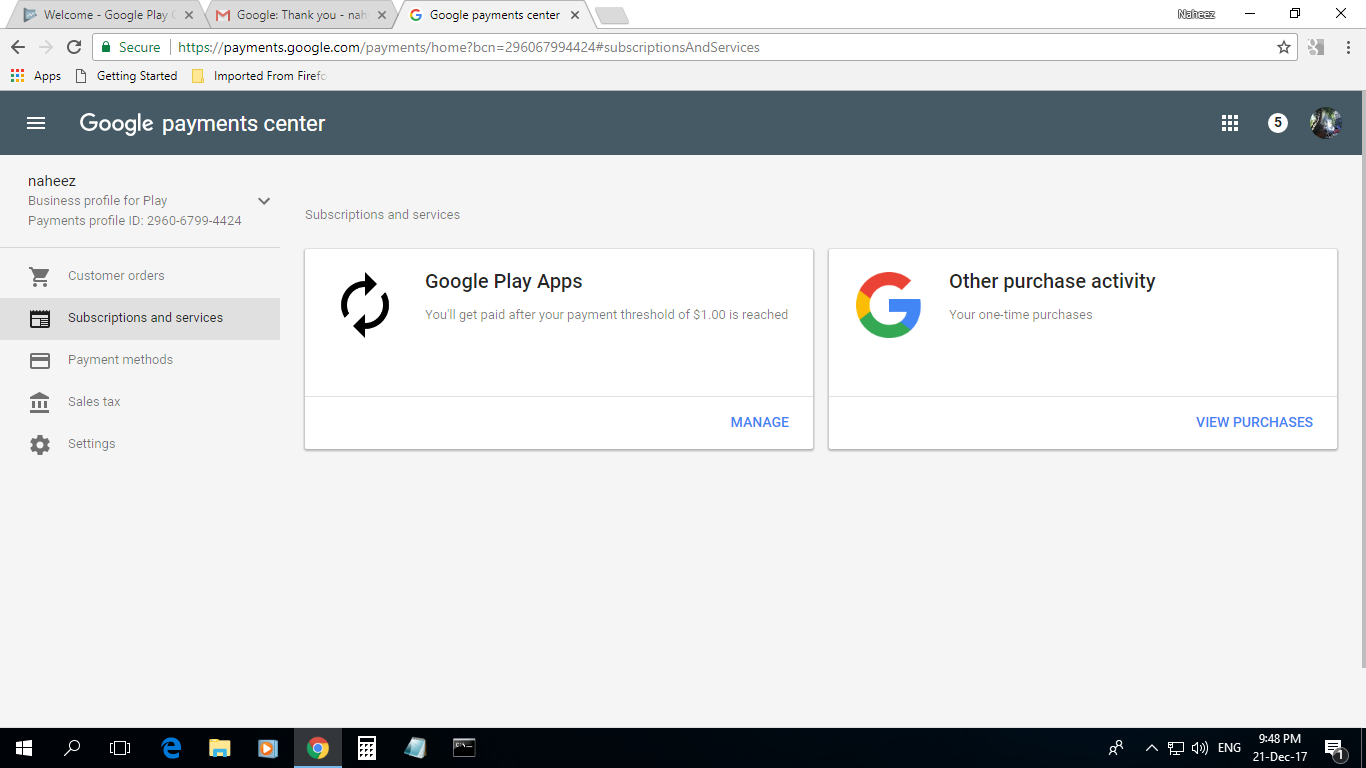Open a new browser tab
Viewport: 1366px width, 768px height.
click(611, 15)
